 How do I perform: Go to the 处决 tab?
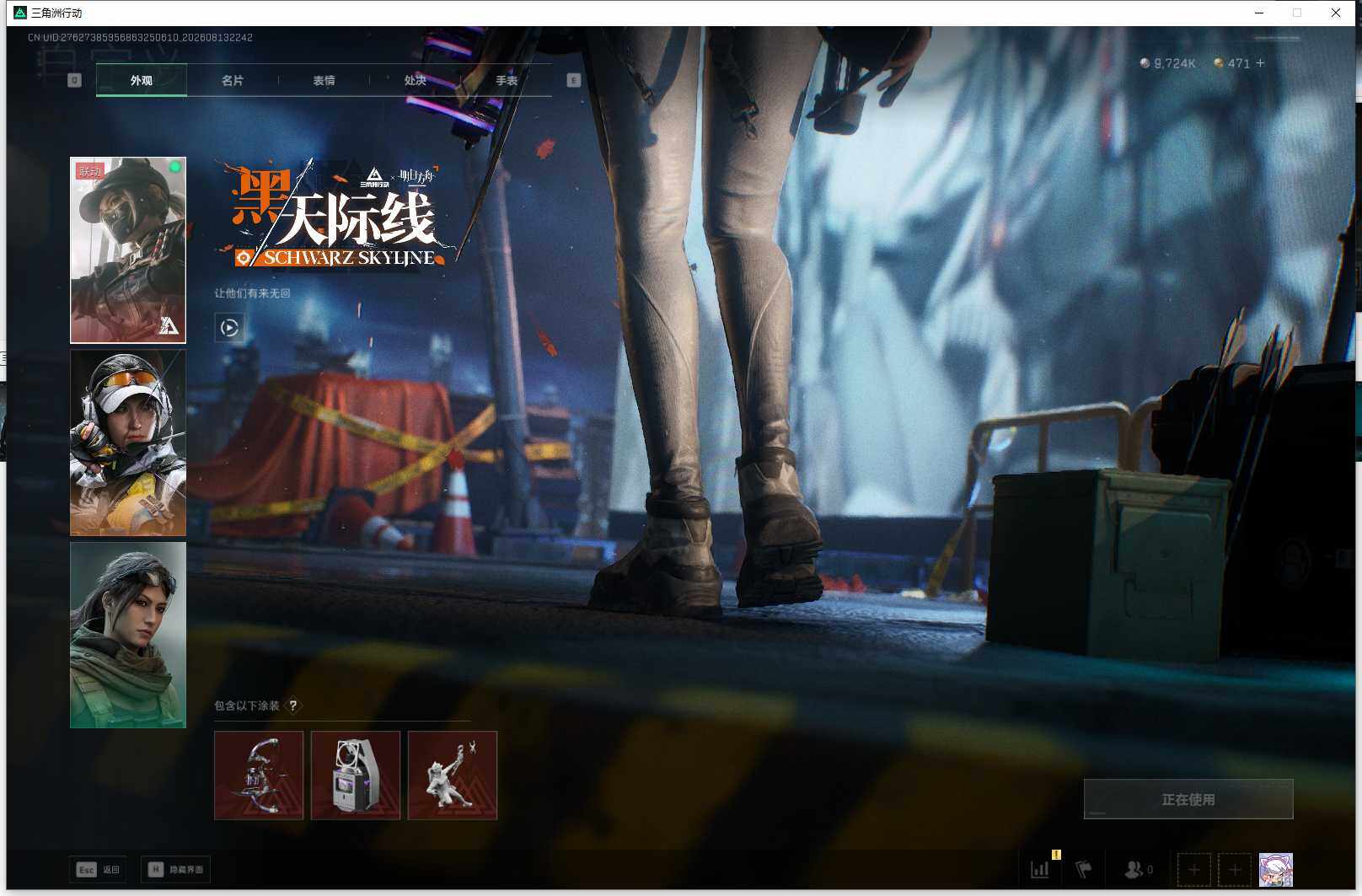point(415,81)
